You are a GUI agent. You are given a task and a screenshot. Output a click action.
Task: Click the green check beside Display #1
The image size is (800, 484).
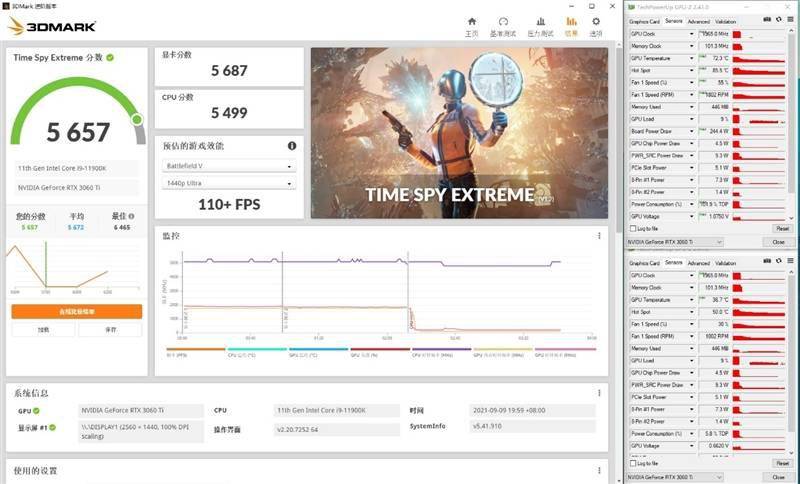click(x=53, y=427)
